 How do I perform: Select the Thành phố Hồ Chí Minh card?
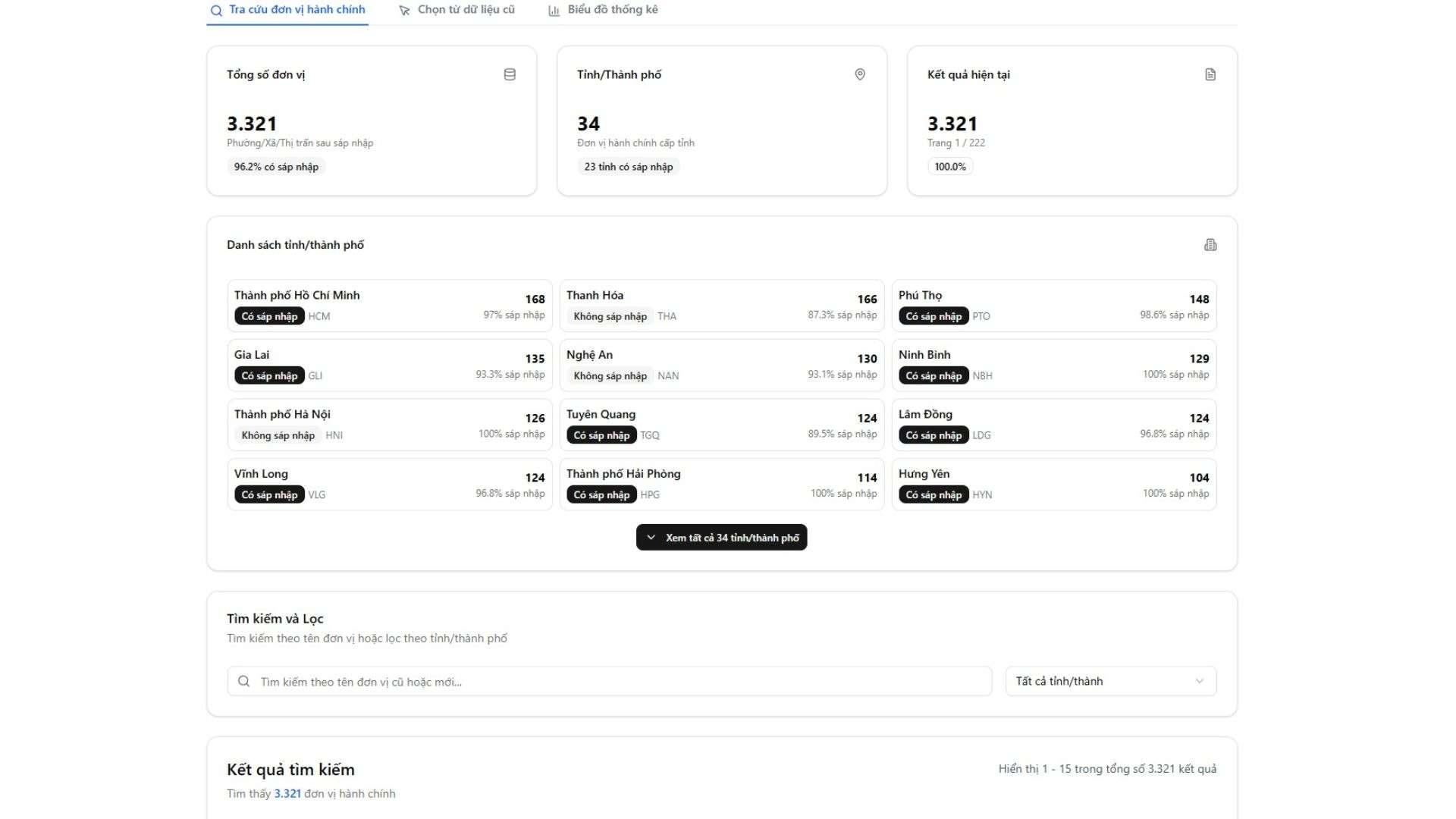point(389,306)
